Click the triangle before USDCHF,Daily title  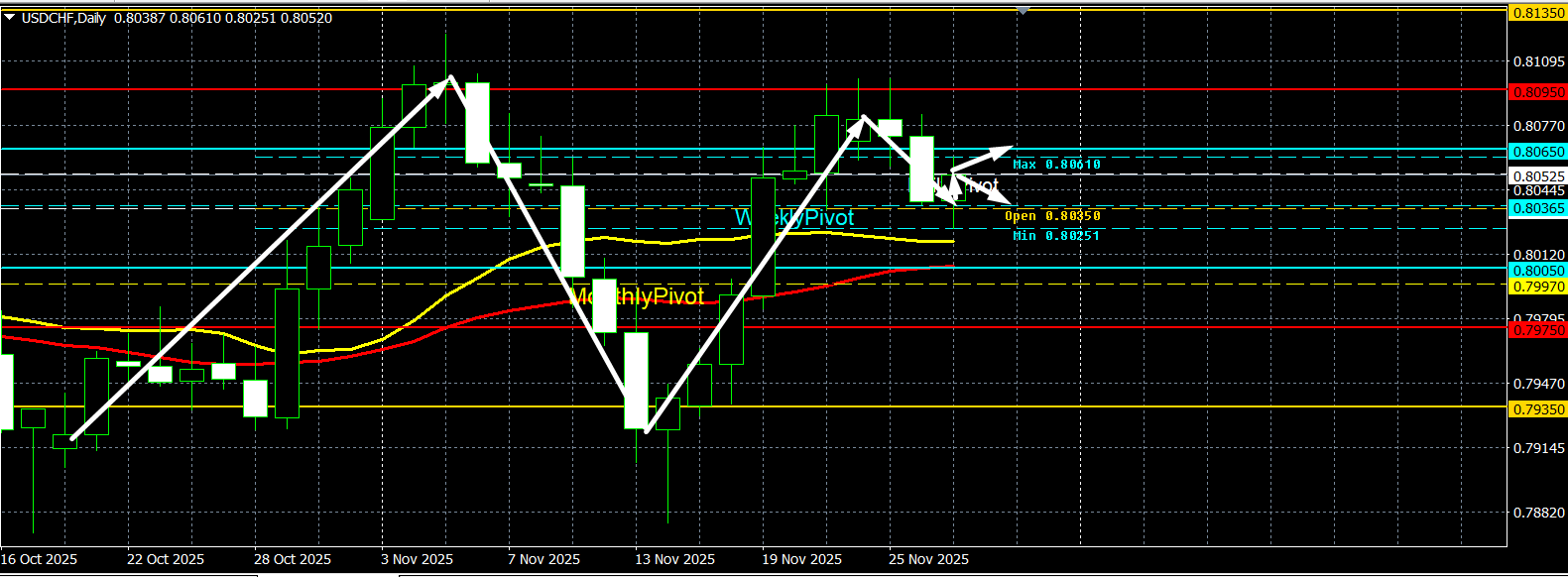[x=10, y=18]
